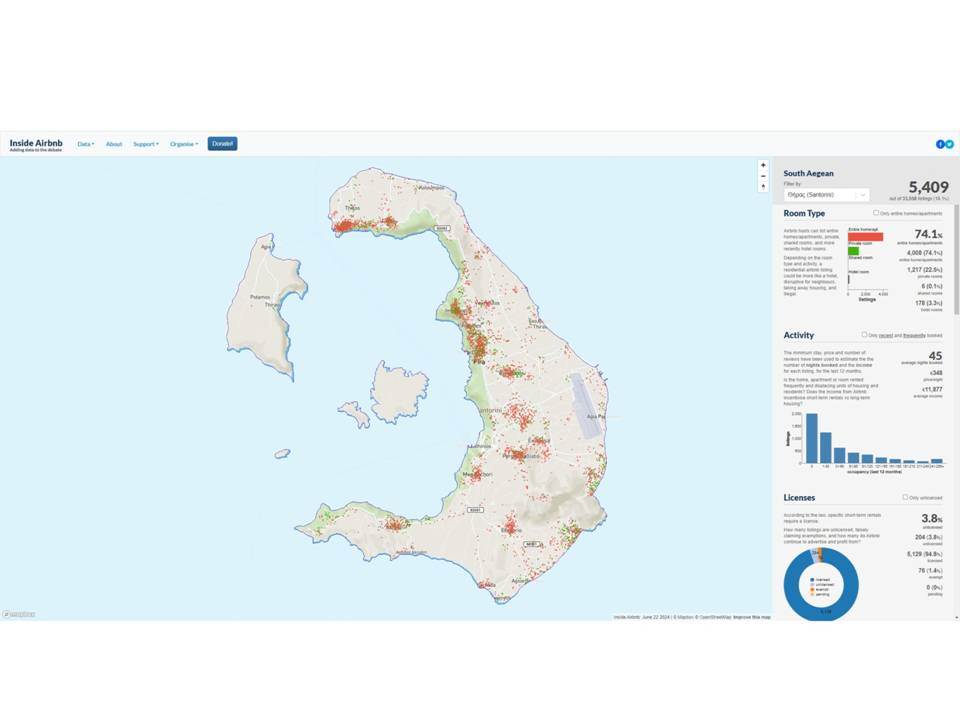Click the 5,409 listings count
The image size is (960, 720).
[928, 187]
